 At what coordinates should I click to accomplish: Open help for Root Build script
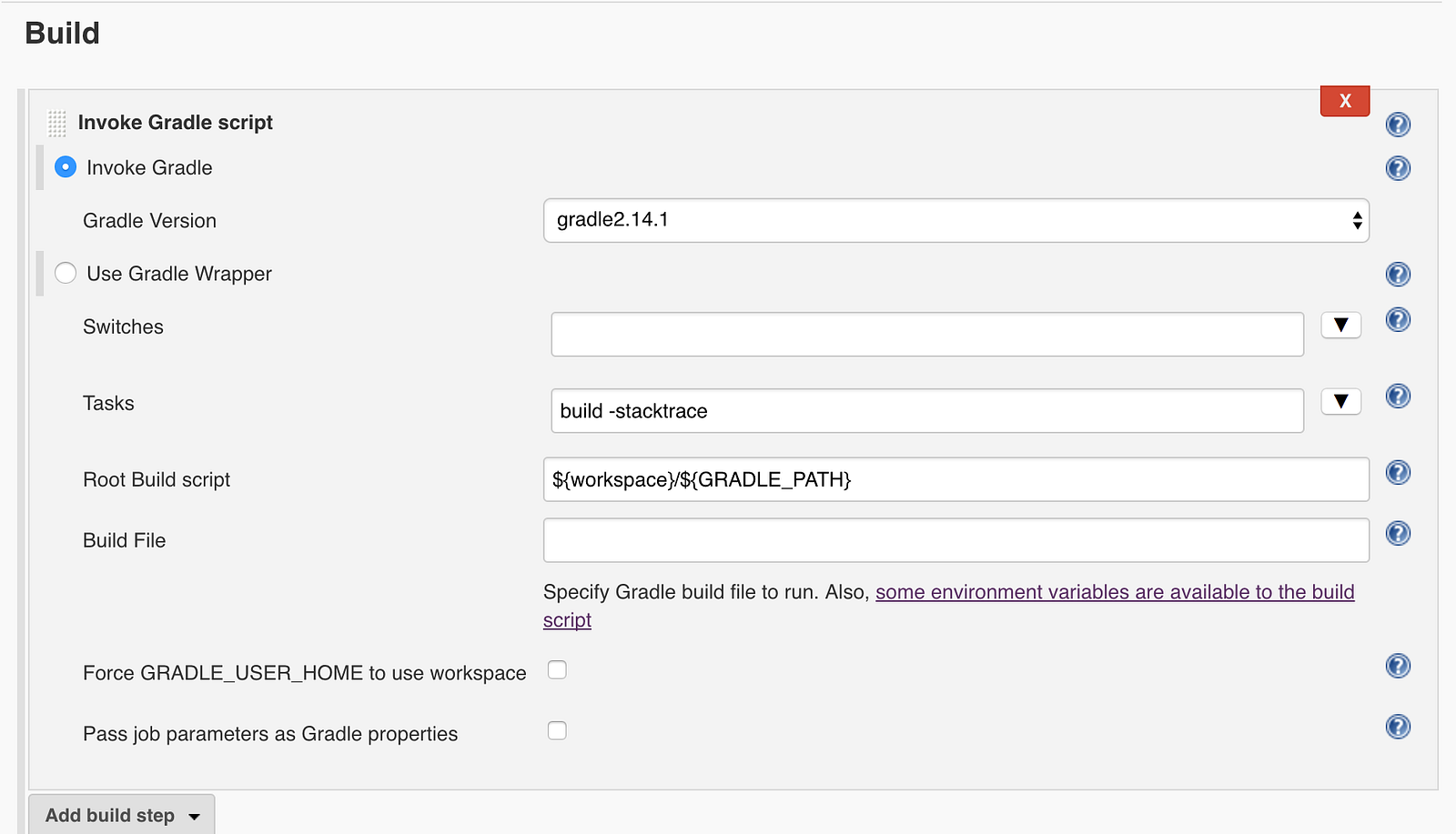(1398, 472)
